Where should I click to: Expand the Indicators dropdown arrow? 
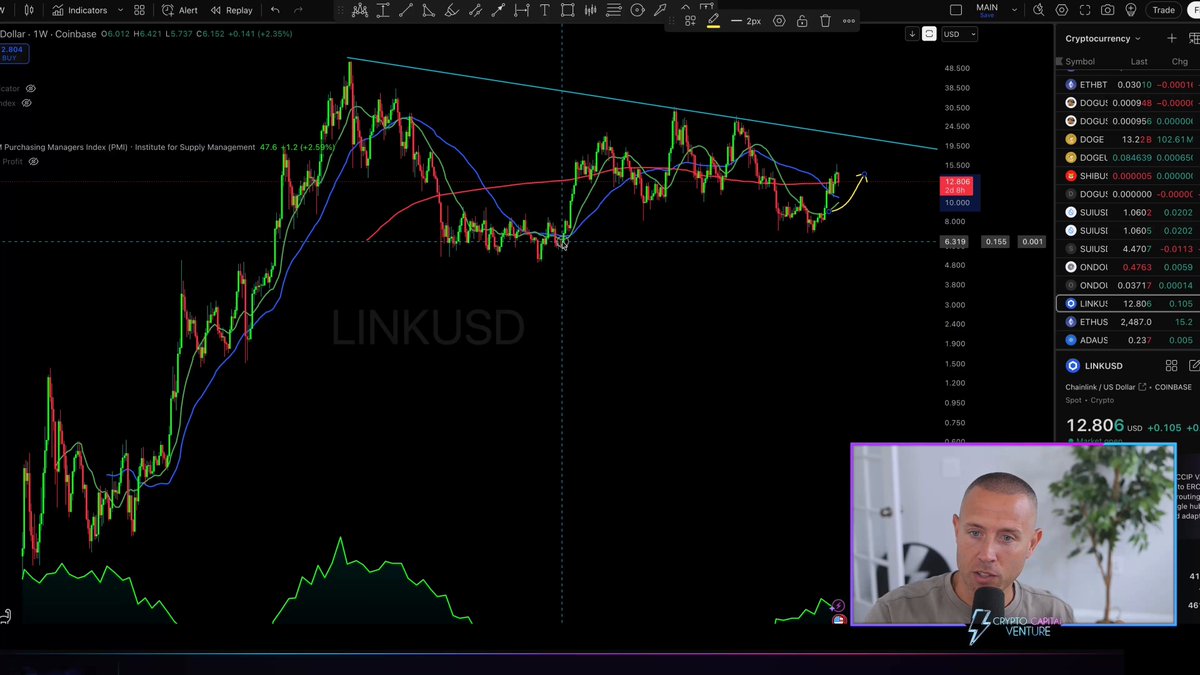click(121, 10)
